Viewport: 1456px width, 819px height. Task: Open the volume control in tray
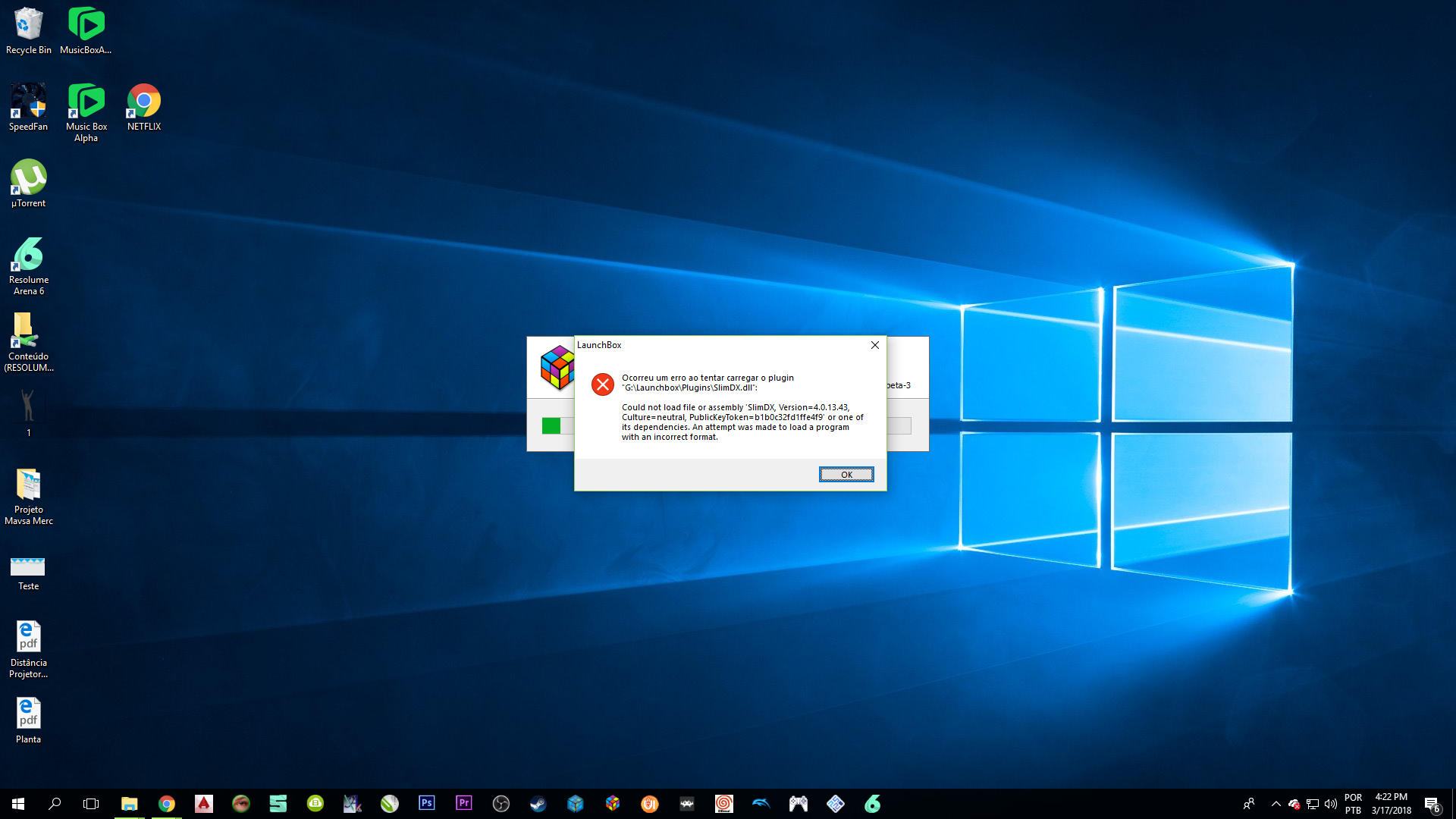pyautogui.click(x=1331, y=804)
